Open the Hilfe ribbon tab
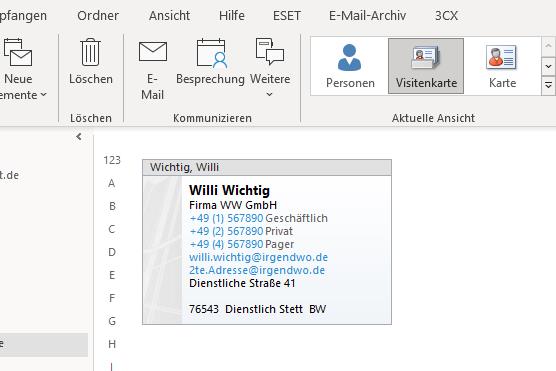The width and height of the screenshot is (556, 371). [232, 16]
